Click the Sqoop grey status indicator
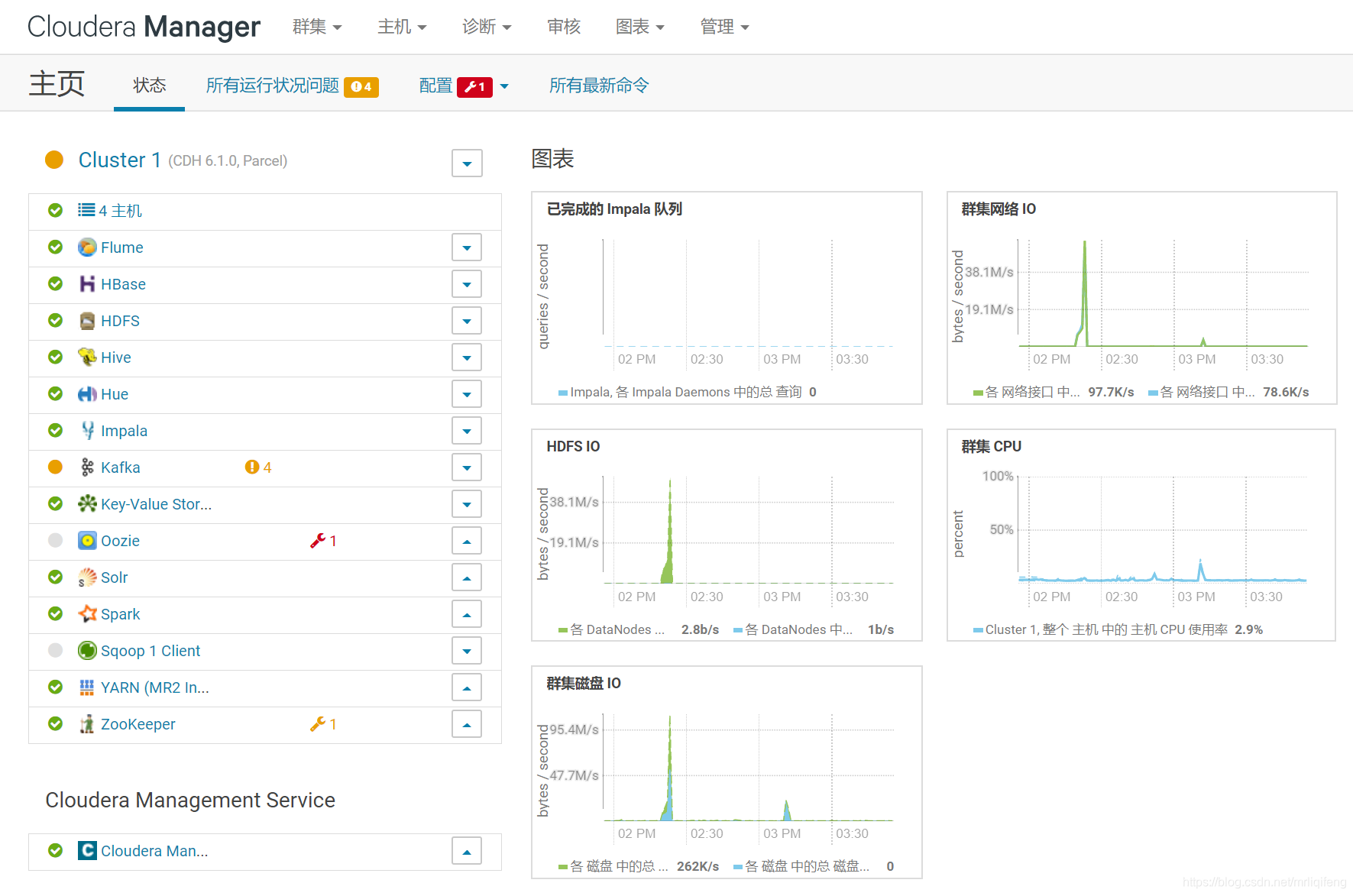The image size is (1353, 896). pos(55,651)
